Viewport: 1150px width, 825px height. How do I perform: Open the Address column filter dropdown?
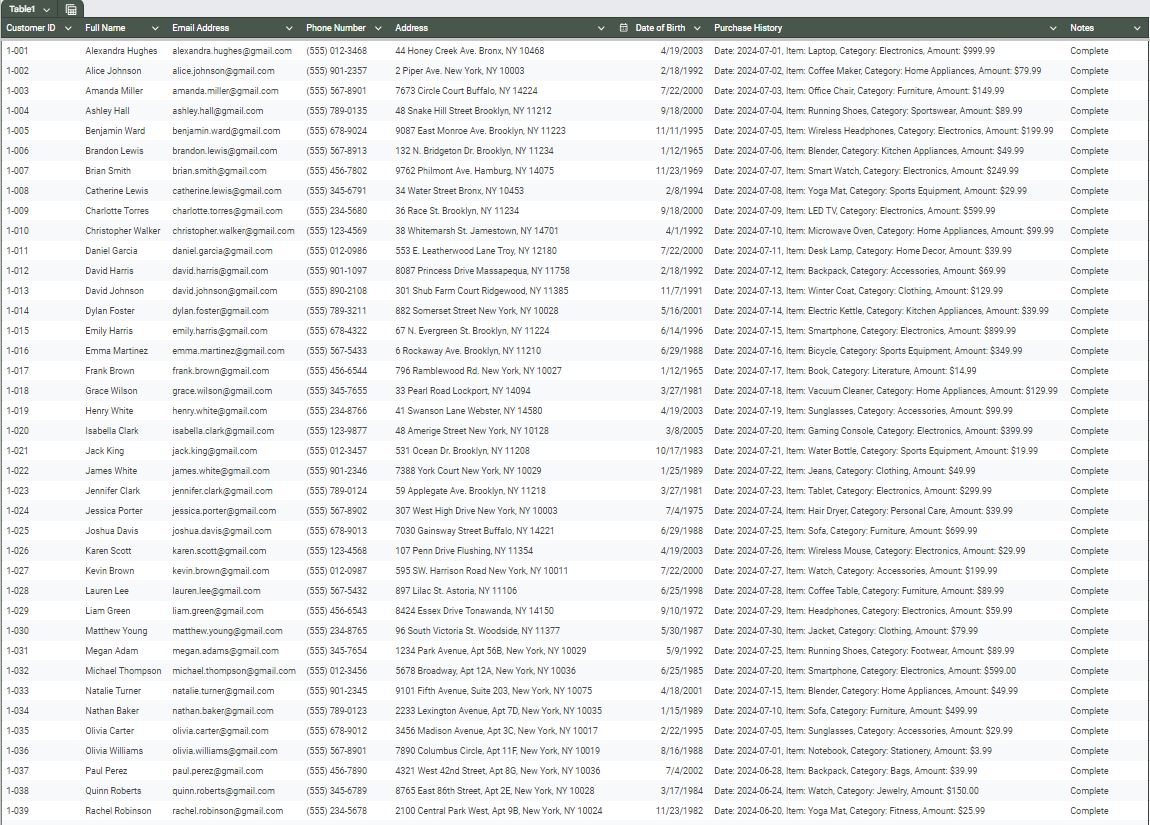pos(601,28)
